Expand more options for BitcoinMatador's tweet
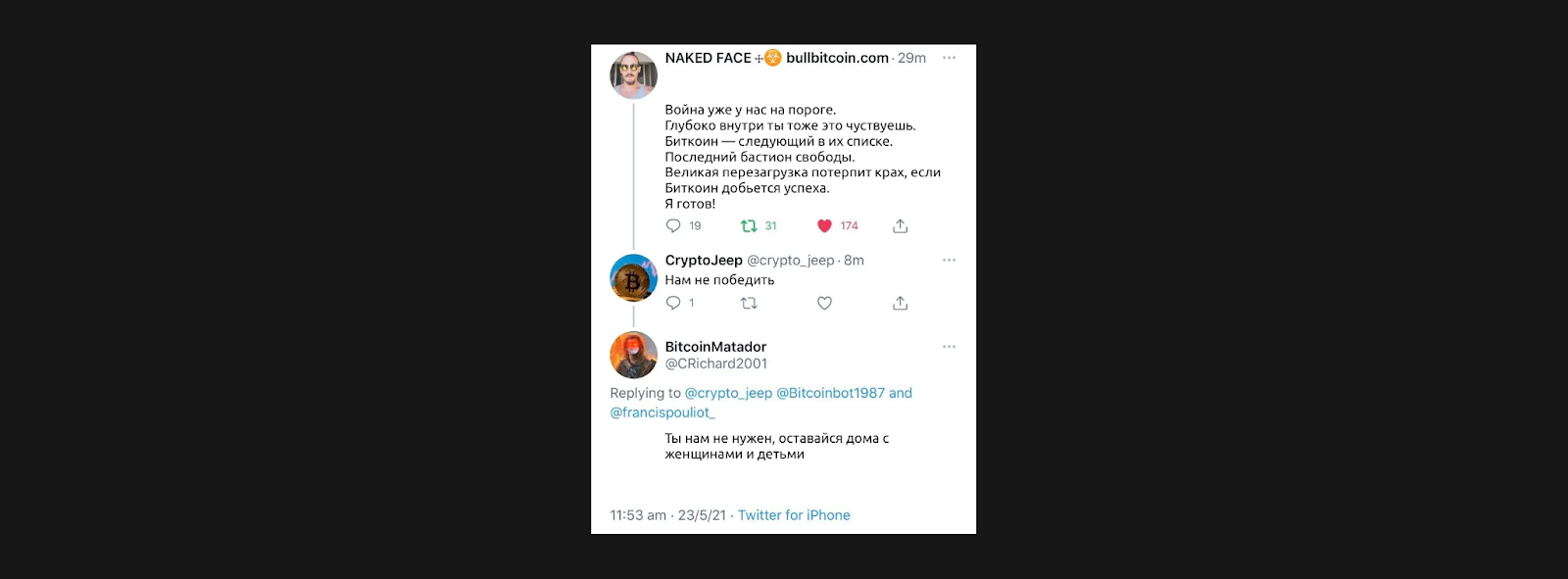Screen dimensions: 1568x579 click(949, 347)
